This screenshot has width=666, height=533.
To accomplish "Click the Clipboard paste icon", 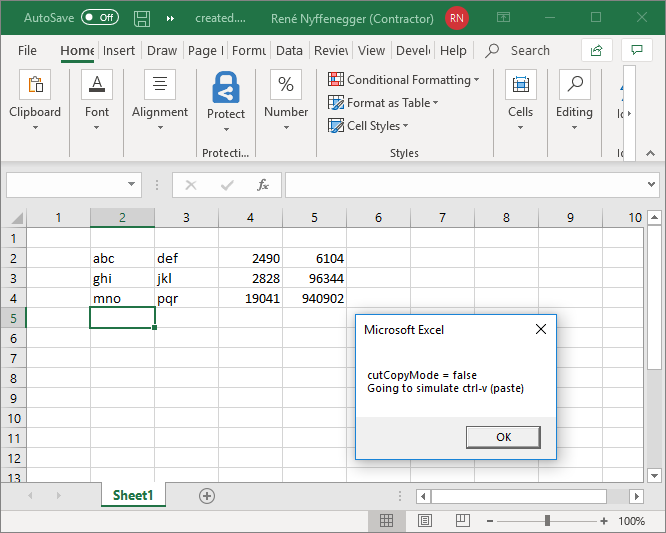I will click(35, 86).
